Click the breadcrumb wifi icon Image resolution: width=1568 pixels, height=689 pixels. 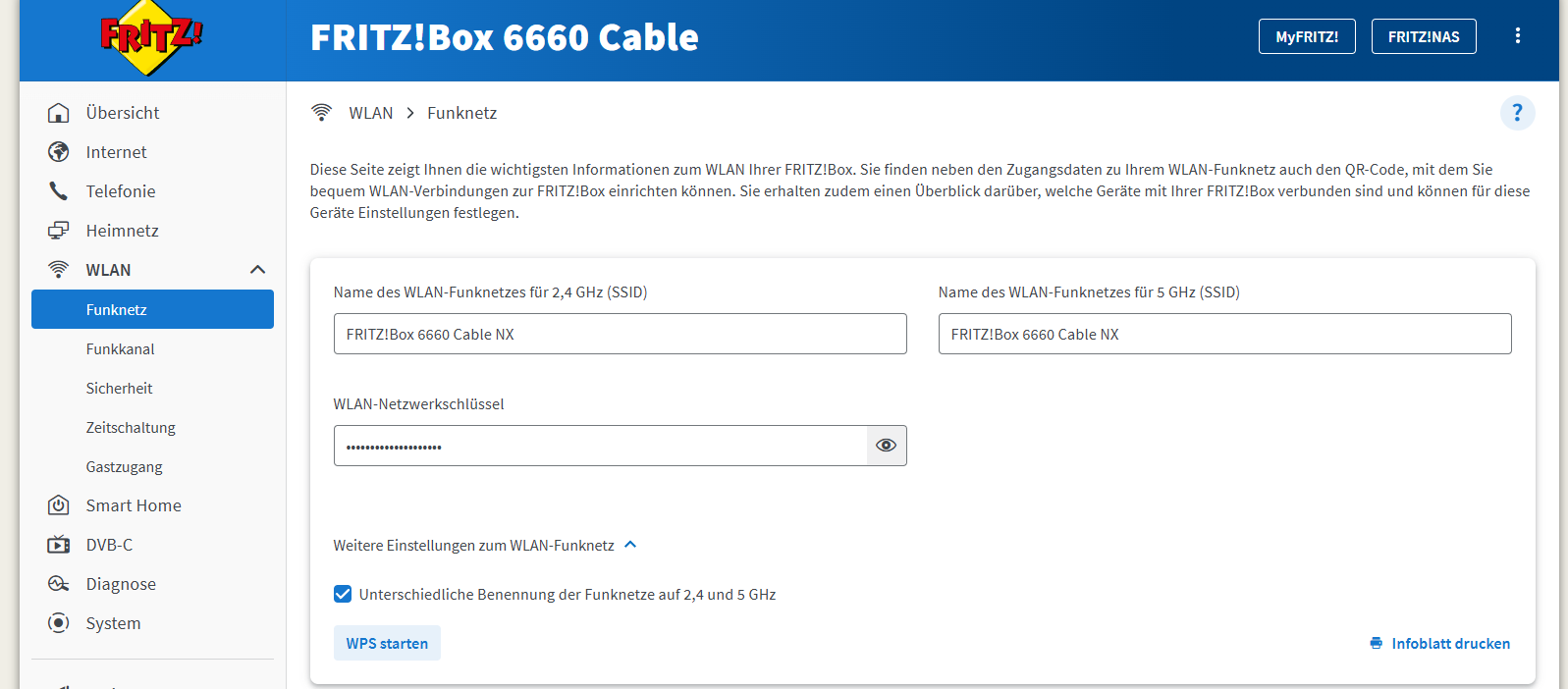coord(321,113)
